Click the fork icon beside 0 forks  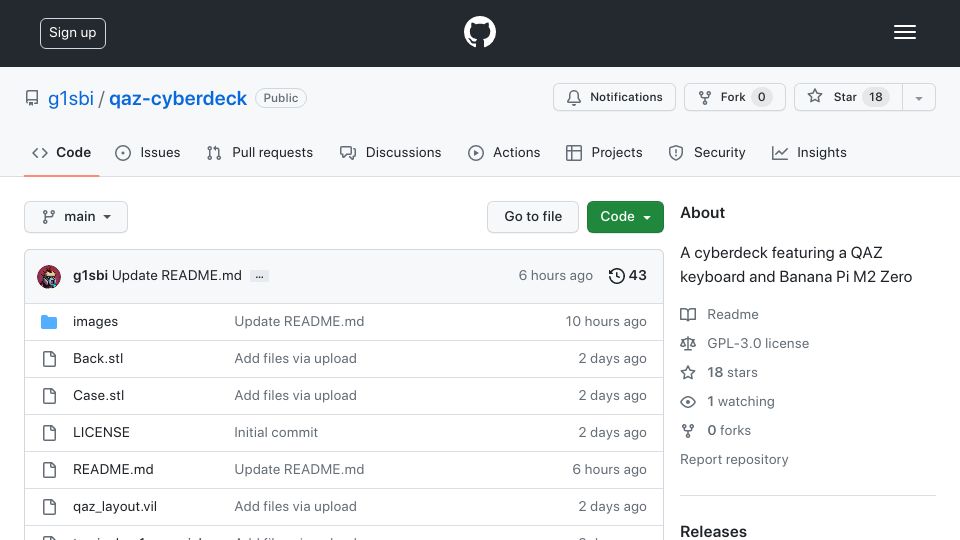[688, 430]
